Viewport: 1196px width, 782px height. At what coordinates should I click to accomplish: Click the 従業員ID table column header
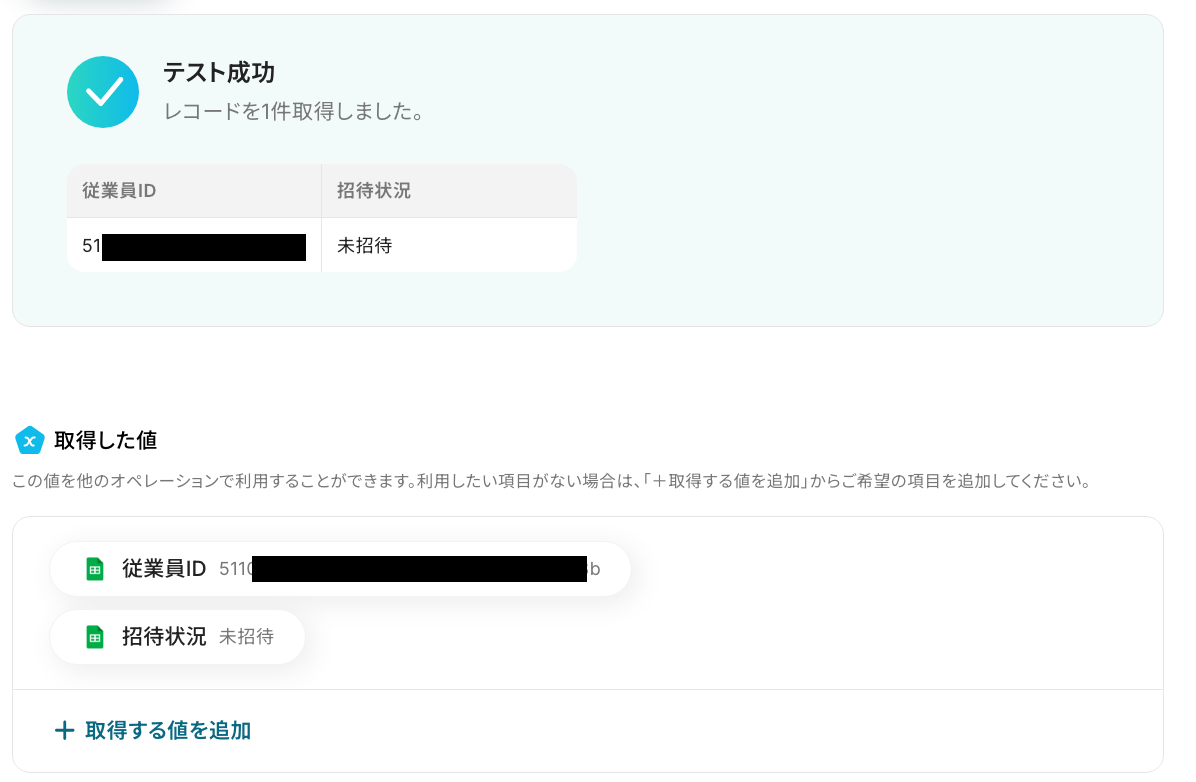[x=195, y=191]
